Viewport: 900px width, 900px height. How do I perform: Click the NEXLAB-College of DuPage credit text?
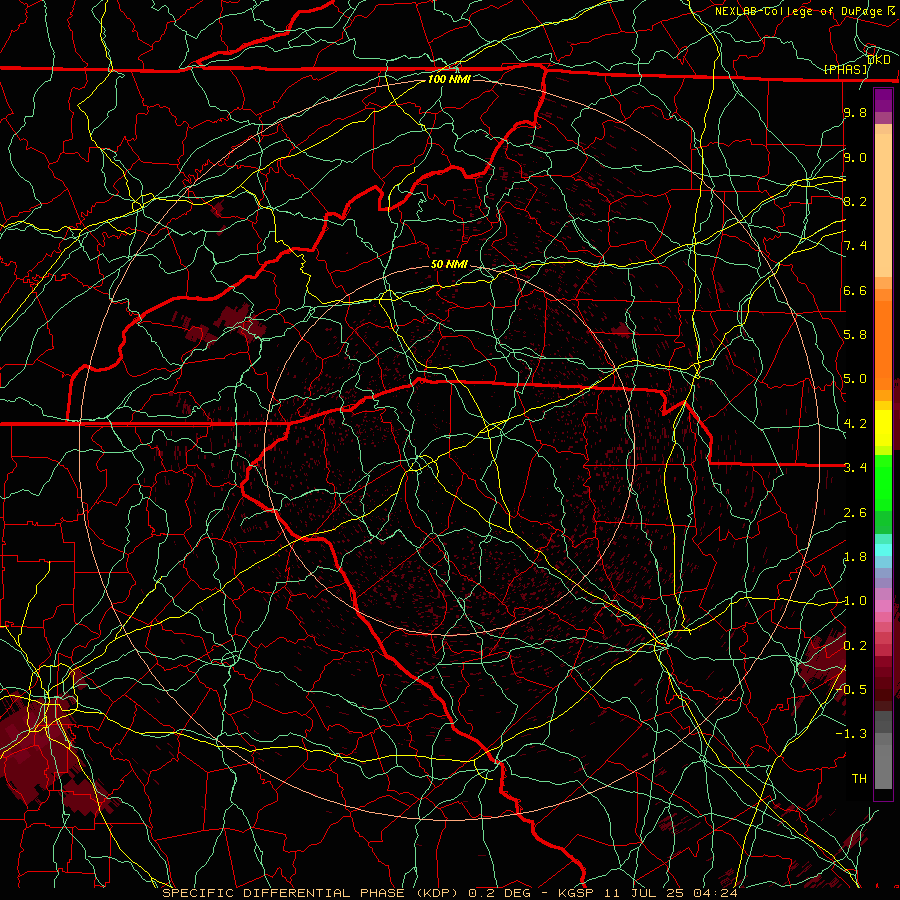pos(798,11)
